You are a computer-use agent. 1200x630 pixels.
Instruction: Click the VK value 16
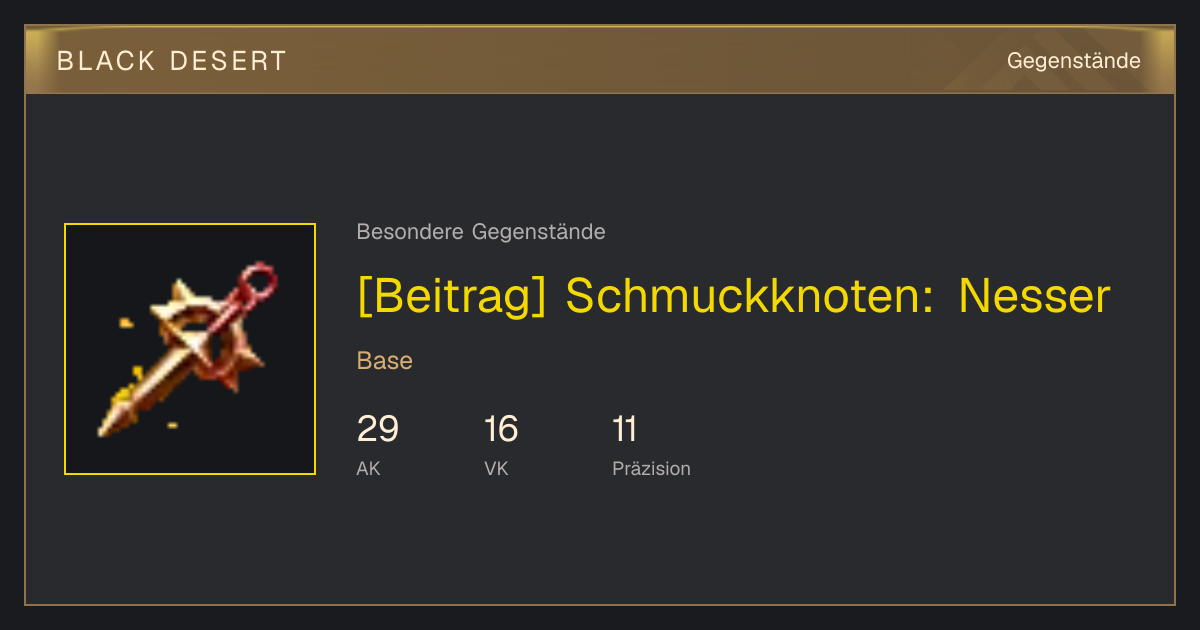coord(501,429)
